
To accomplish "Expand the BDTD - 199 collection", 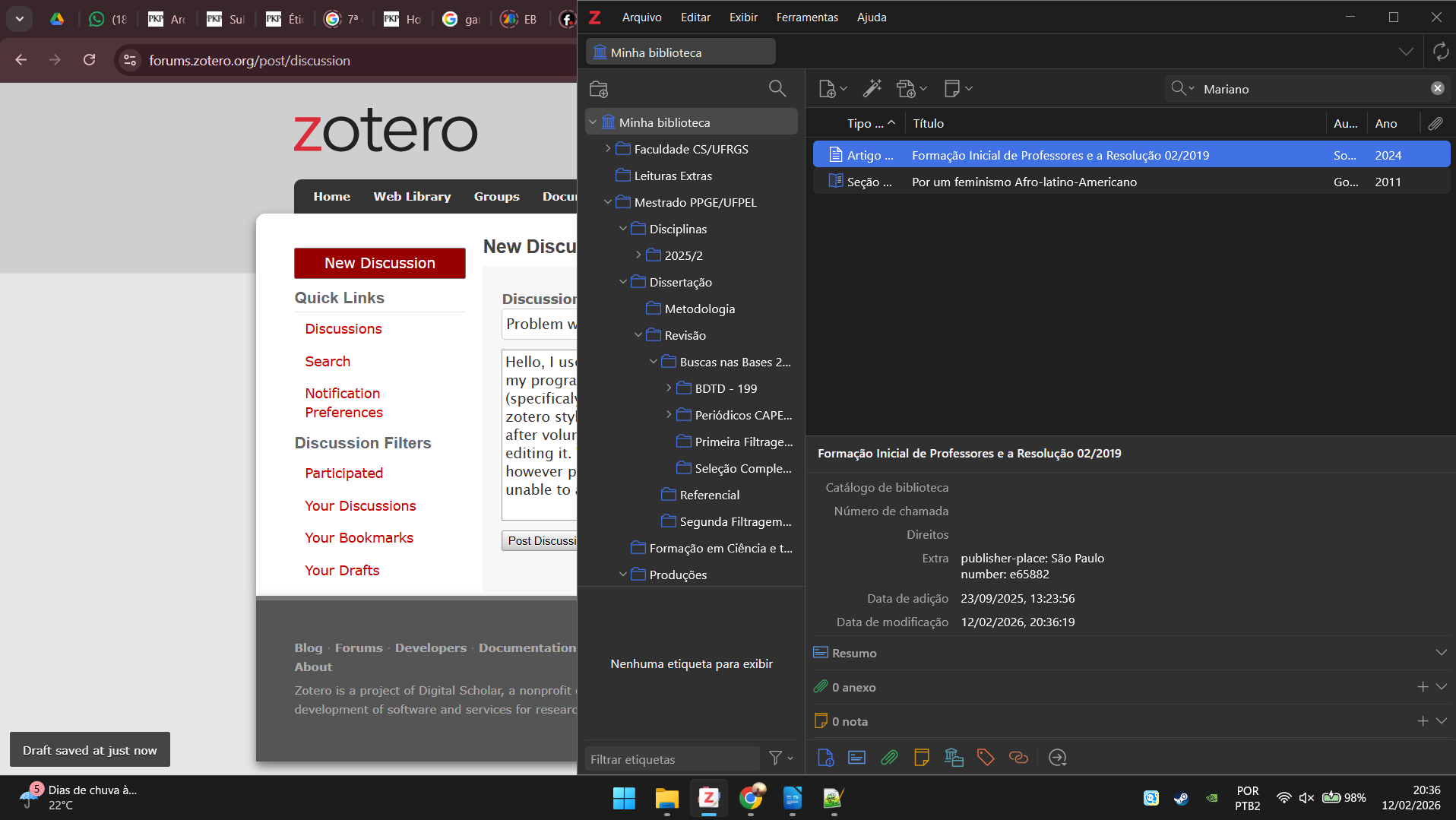I will 669,388.
